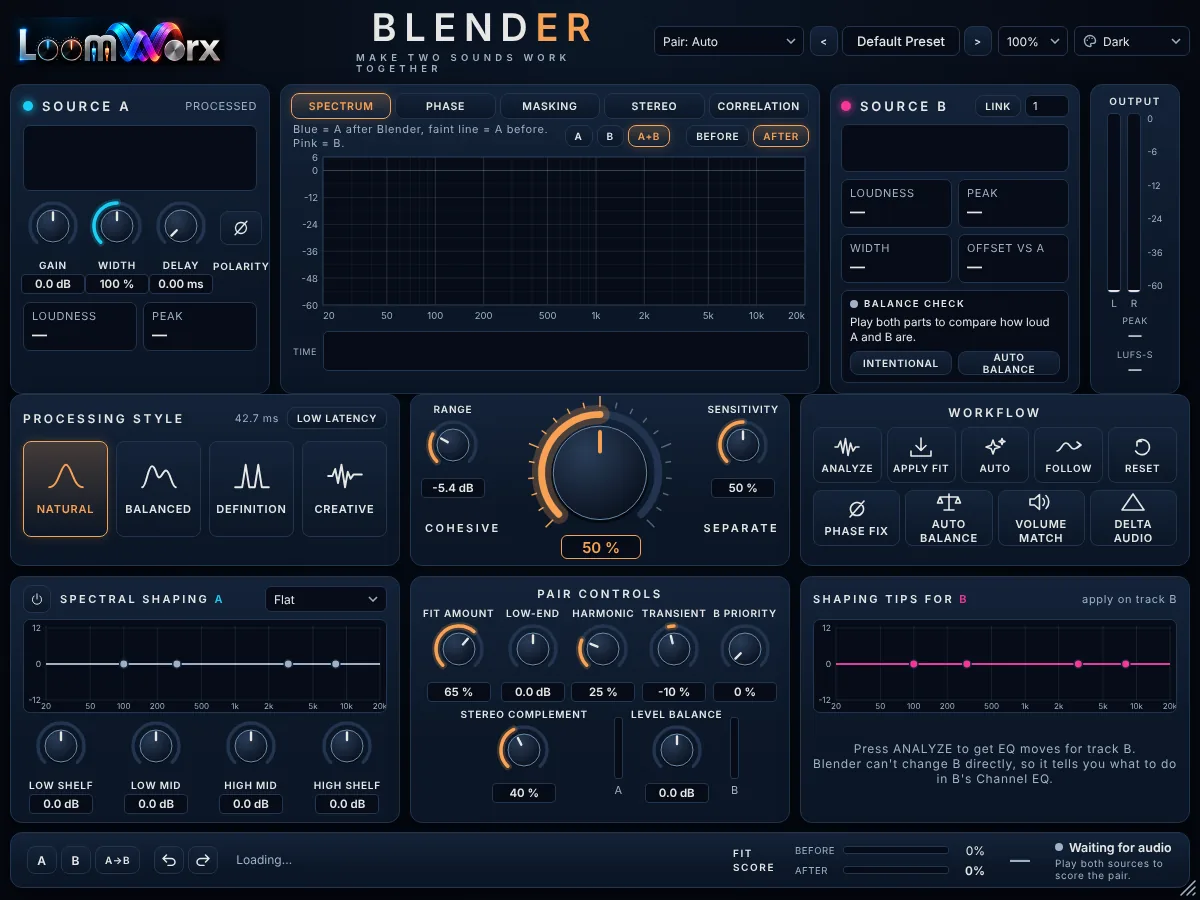1200x900 pixels.
Task: Toggle Low Latency mode
Action: 337,418
